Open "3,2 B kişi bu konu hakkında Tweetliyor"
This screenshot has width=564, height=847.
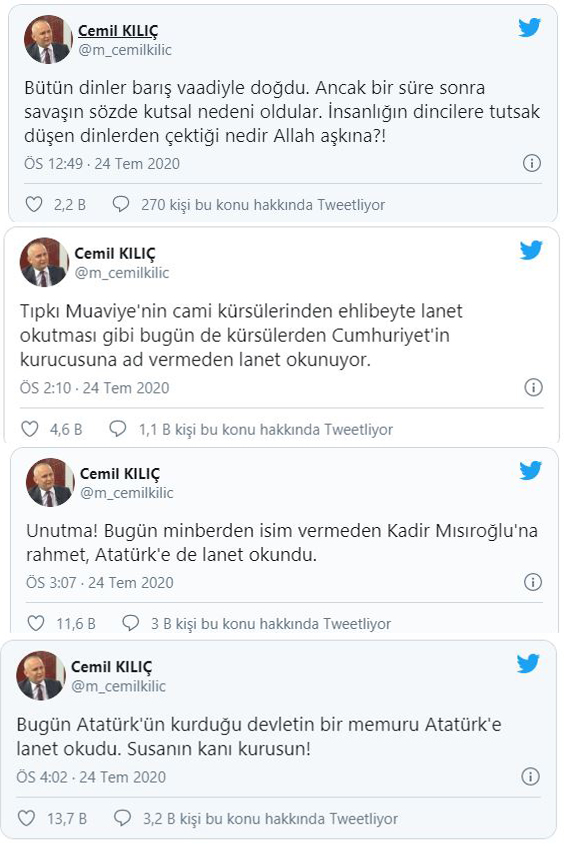pos(270,818)
